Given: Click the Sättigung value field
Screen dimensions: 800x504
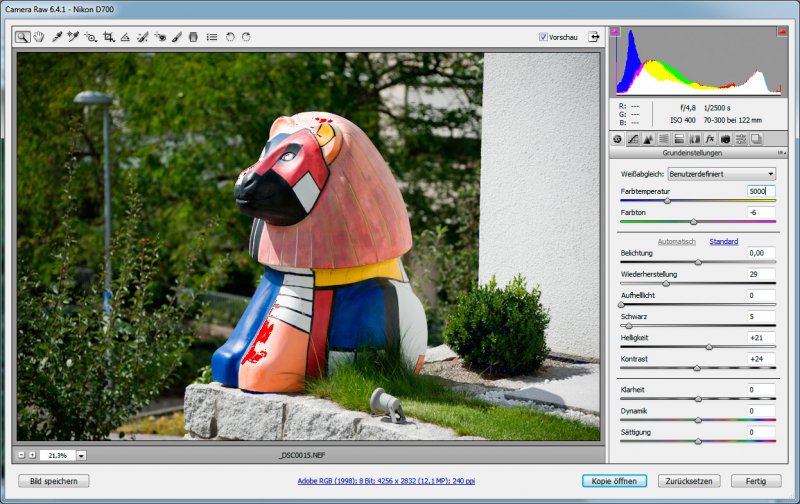Looking at the screenshot, I should (761, 433).
